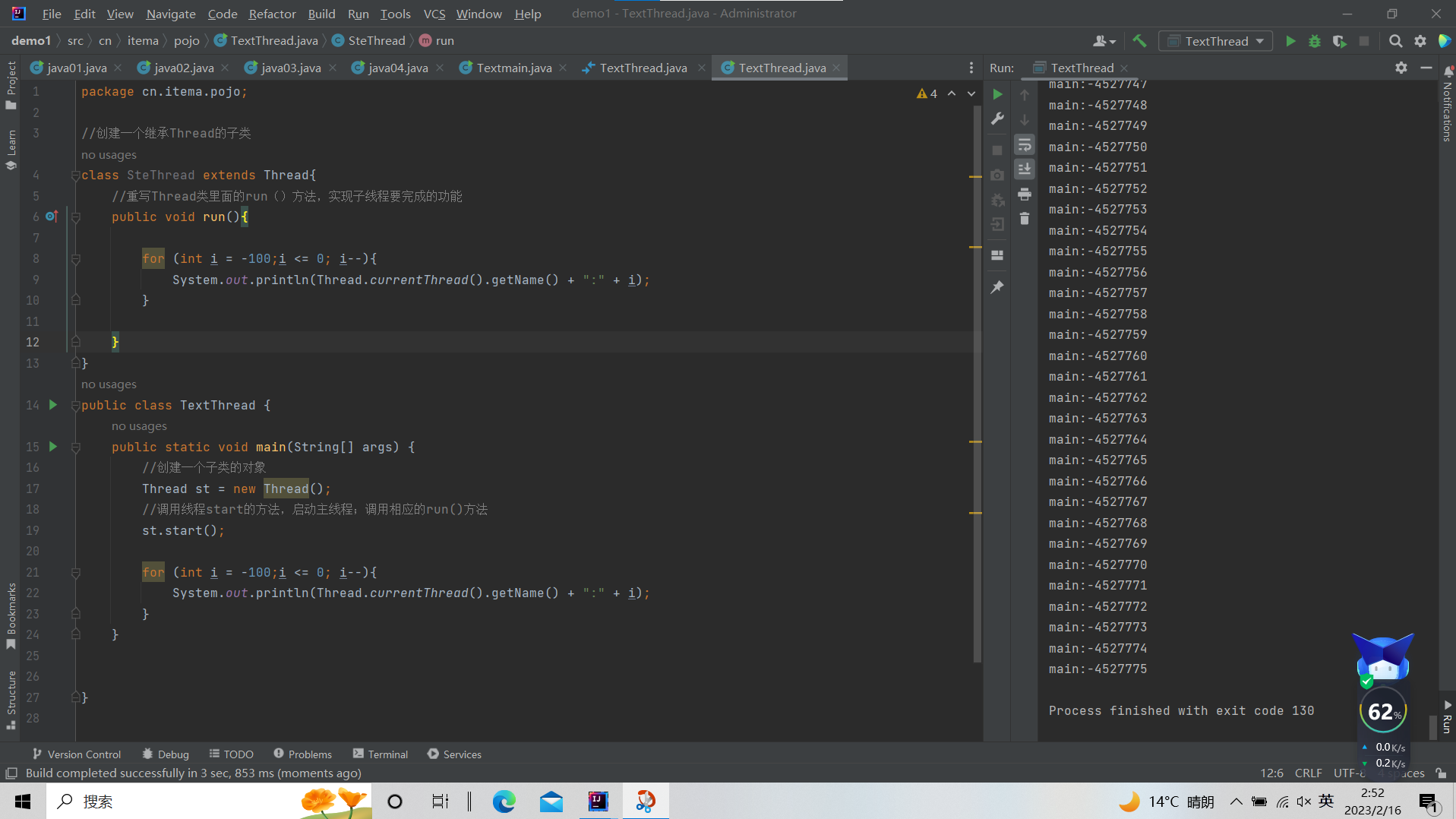Screen dimensions: 1456x819
Task: Change the CRLF line separator in status bar
Action: point(1308,773)
